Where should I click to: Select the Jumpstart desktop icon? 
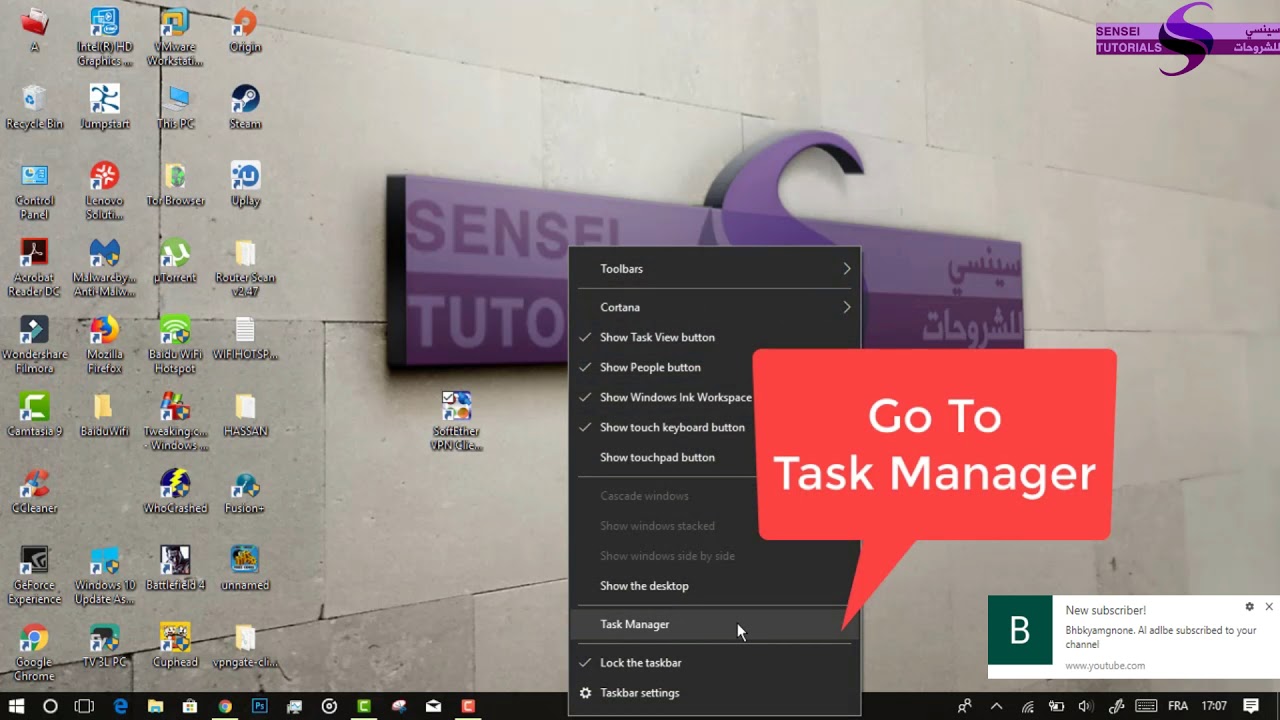click(104, 107)
